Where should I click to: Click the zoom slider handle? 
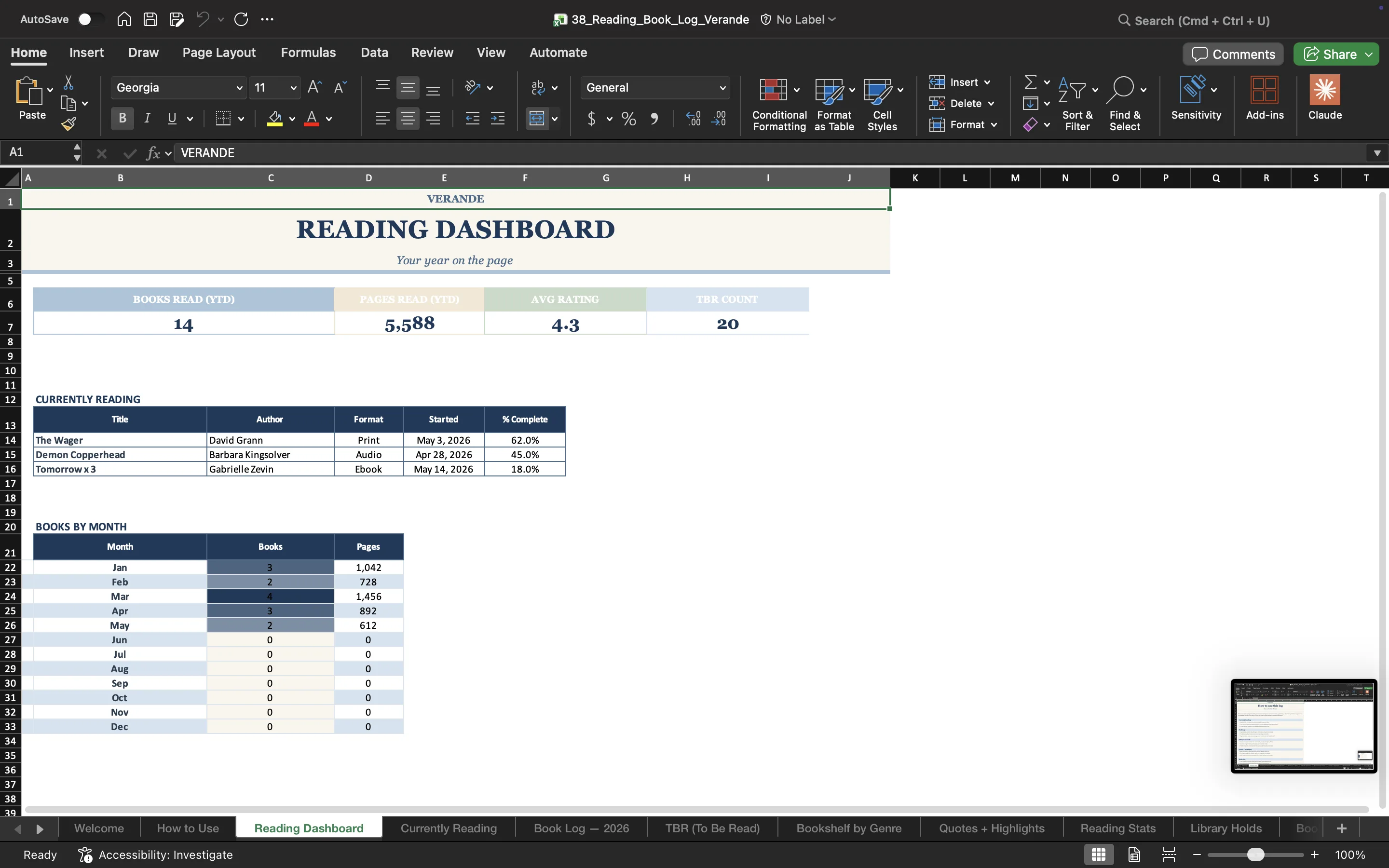1256,855
